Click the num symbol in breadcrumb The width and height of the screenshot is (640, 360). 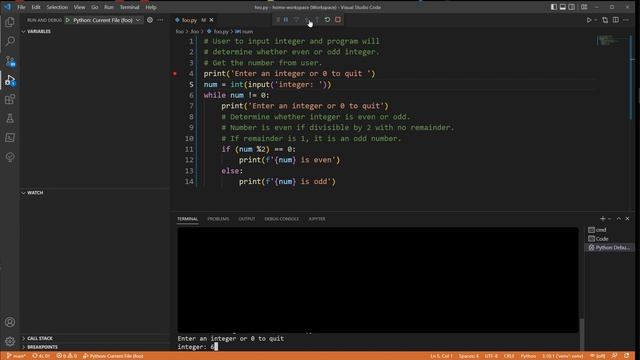[x=244, y=31]
